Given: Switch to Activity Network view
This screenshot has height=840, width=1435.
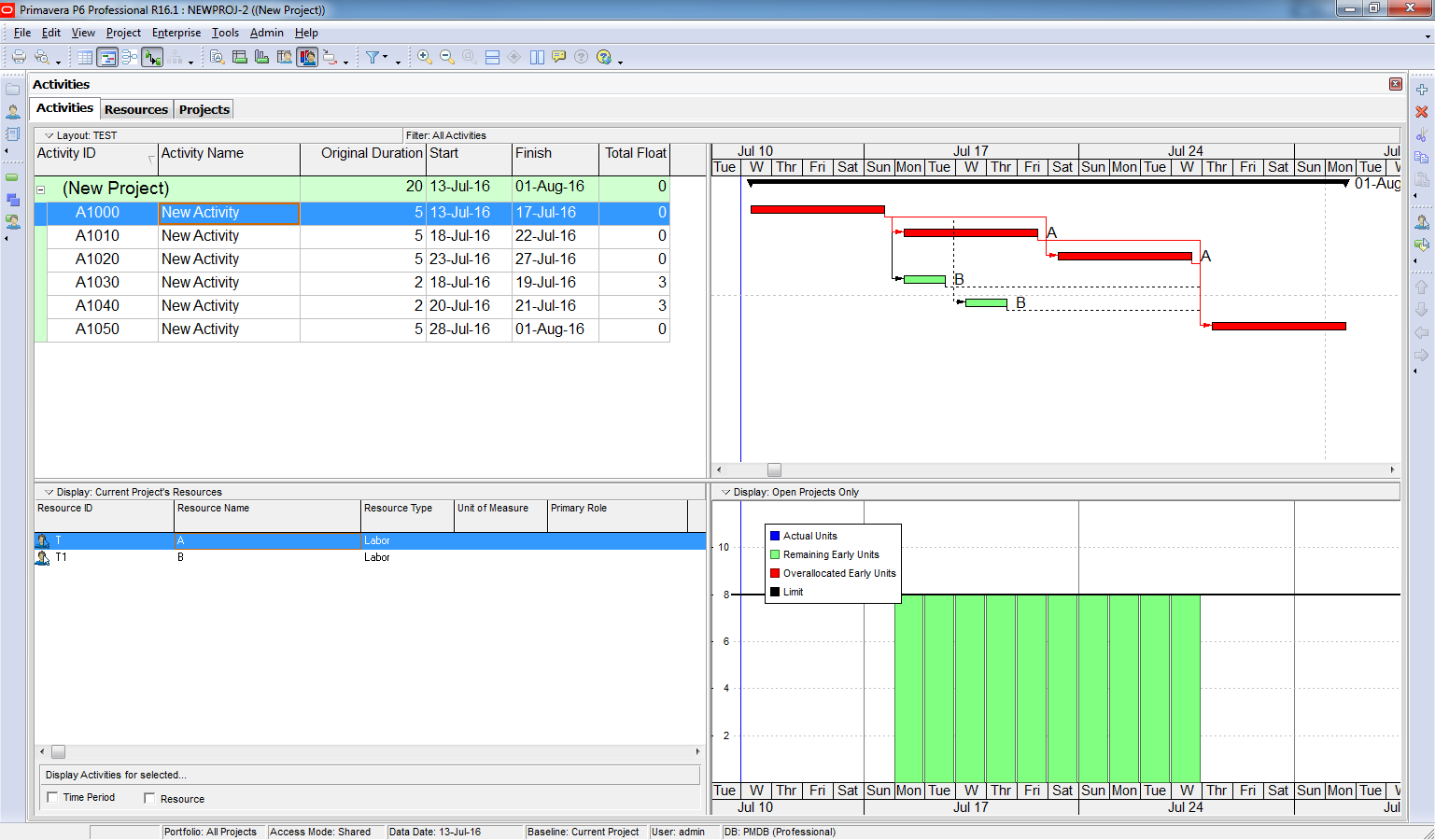Looking at the screenshot, I should pos(132,56).
